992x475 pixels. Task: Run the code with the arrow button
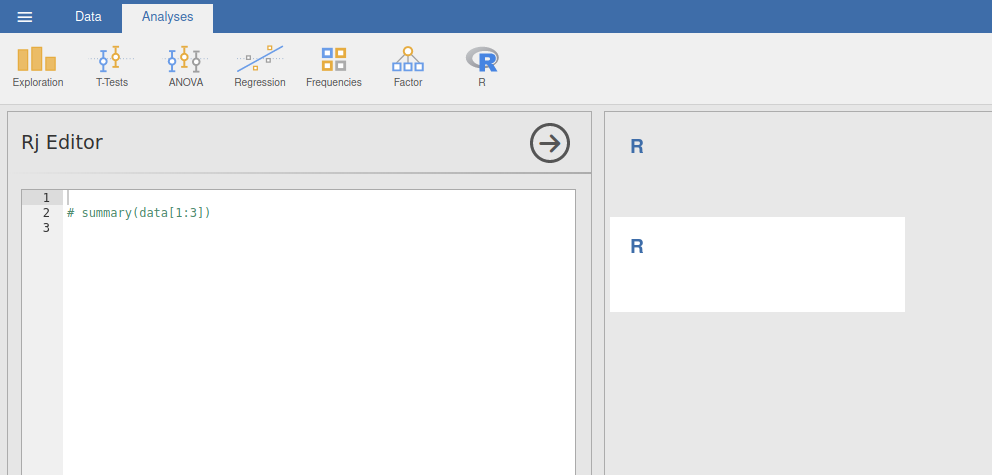(x=549, y=143)
